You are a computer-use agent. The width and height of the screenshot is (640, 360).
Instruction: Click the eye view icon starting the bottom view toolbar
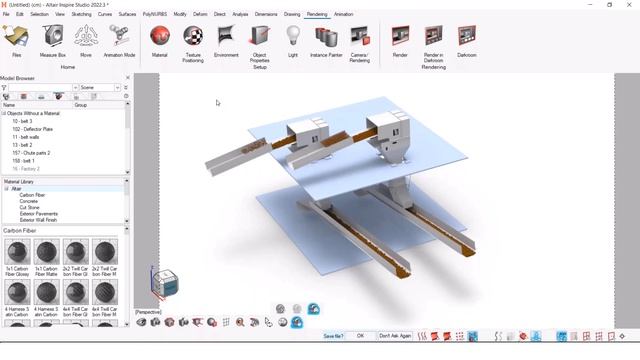pyautogui.click(x=141, y=322)
